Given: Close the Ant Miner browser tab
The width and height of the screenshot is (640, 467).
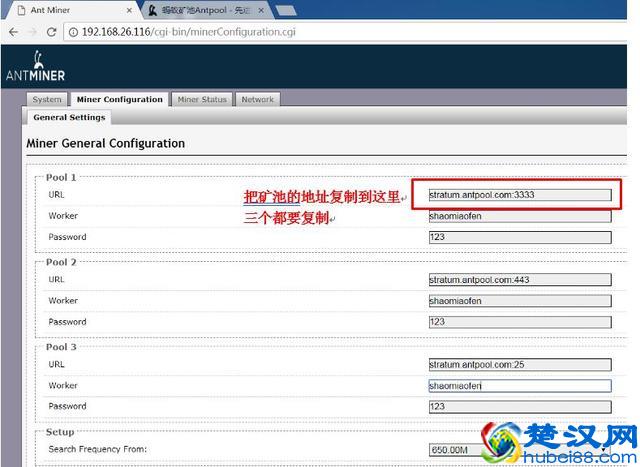Looking at the screenshot, I should [x=129, y=10].
